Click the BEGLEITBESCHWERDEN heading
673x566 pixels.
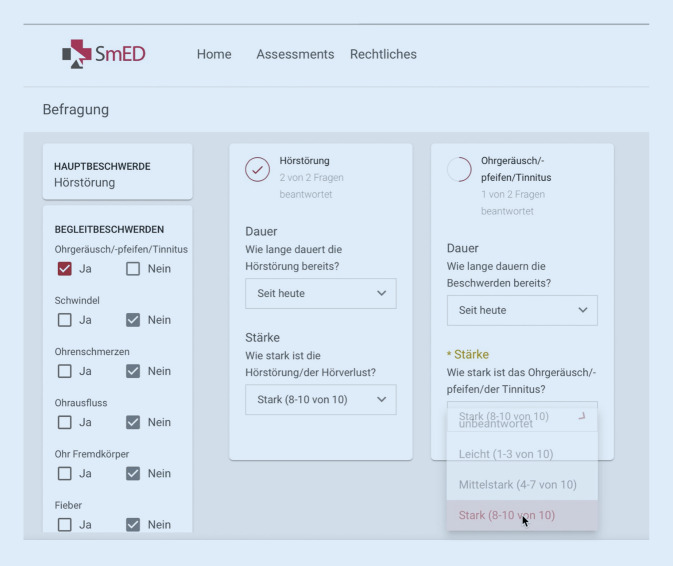(x=109, y=230)
